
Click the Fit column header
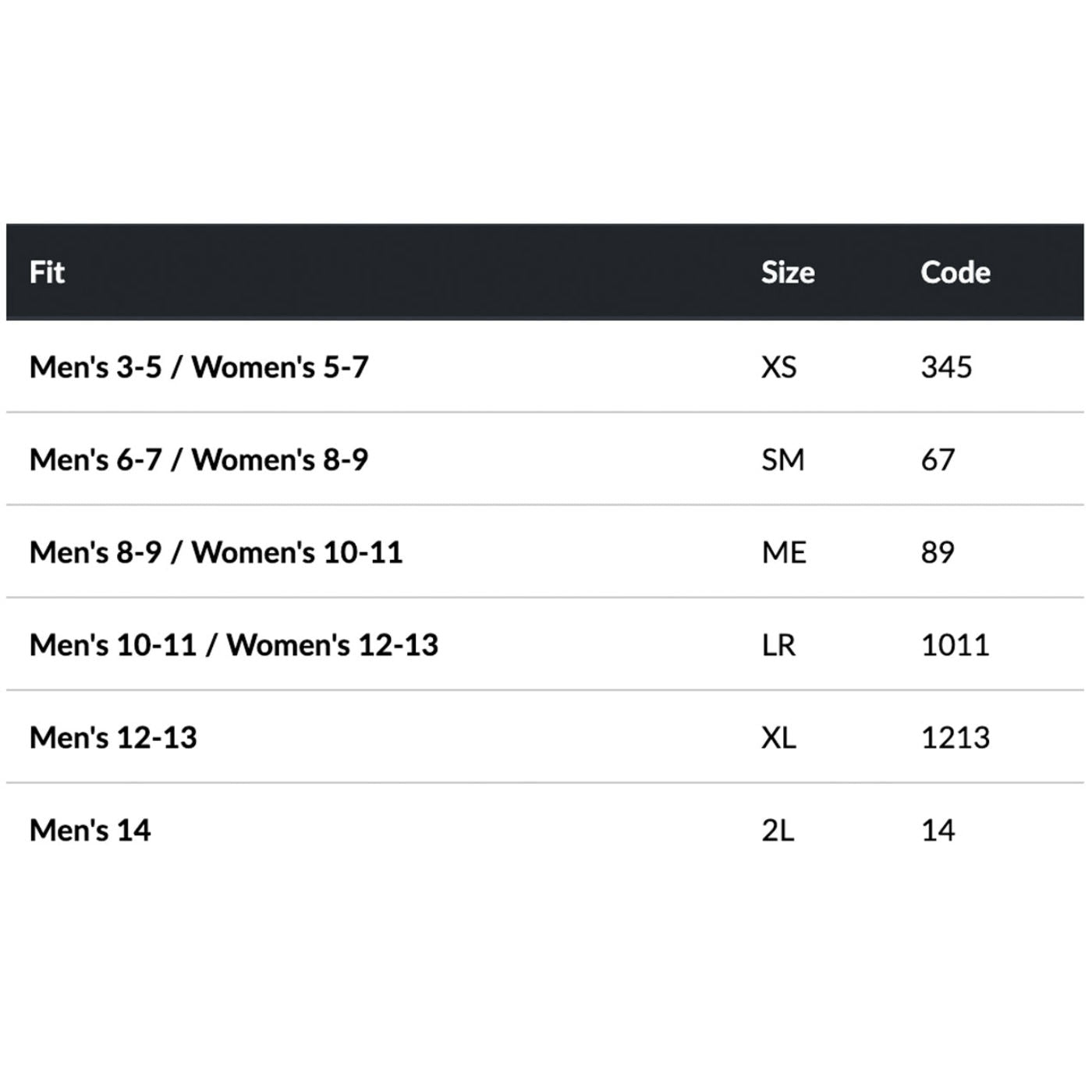(x=47, y=273)
